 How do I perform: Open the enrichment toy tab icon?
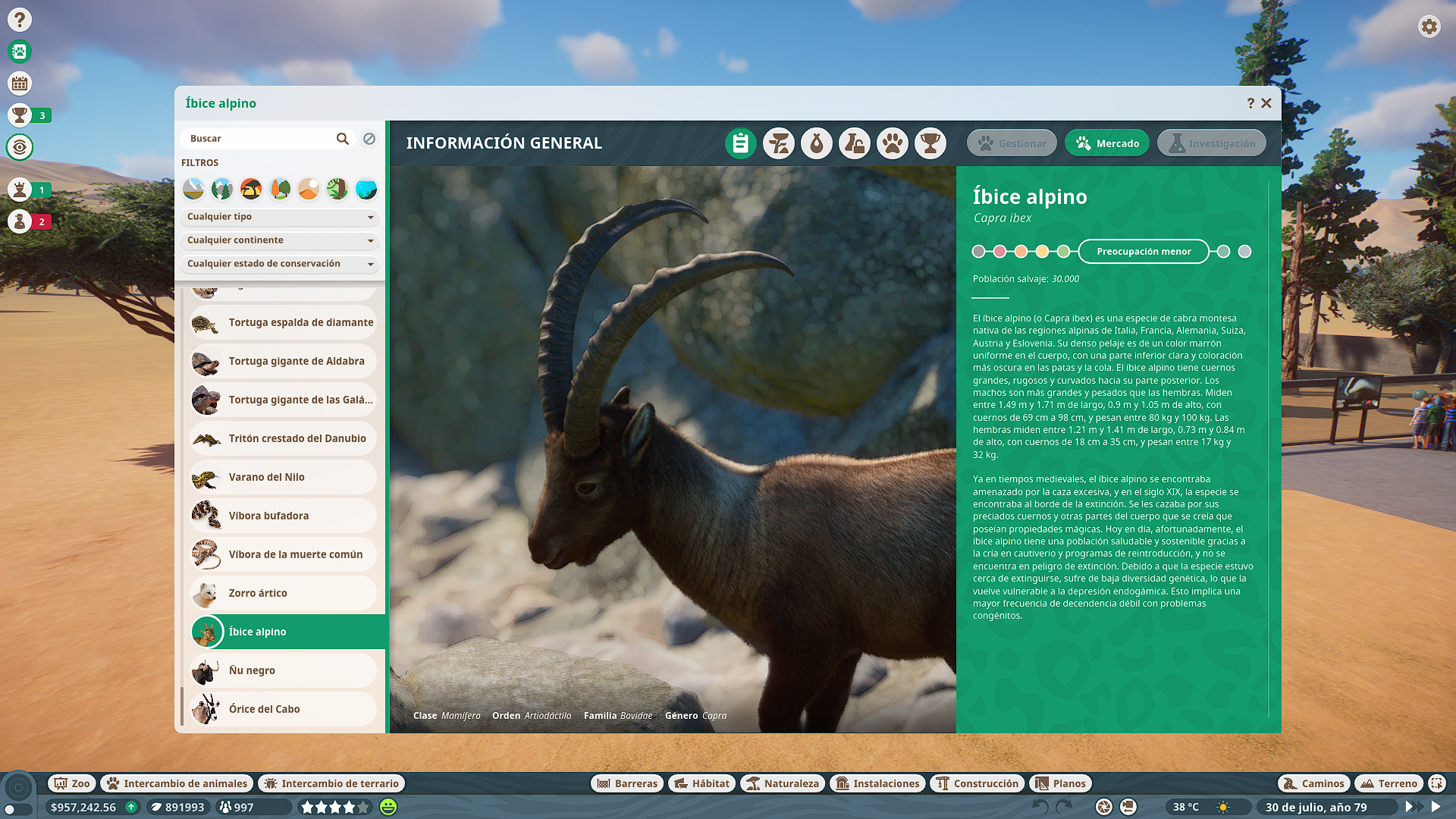click(x=855, y=143)
